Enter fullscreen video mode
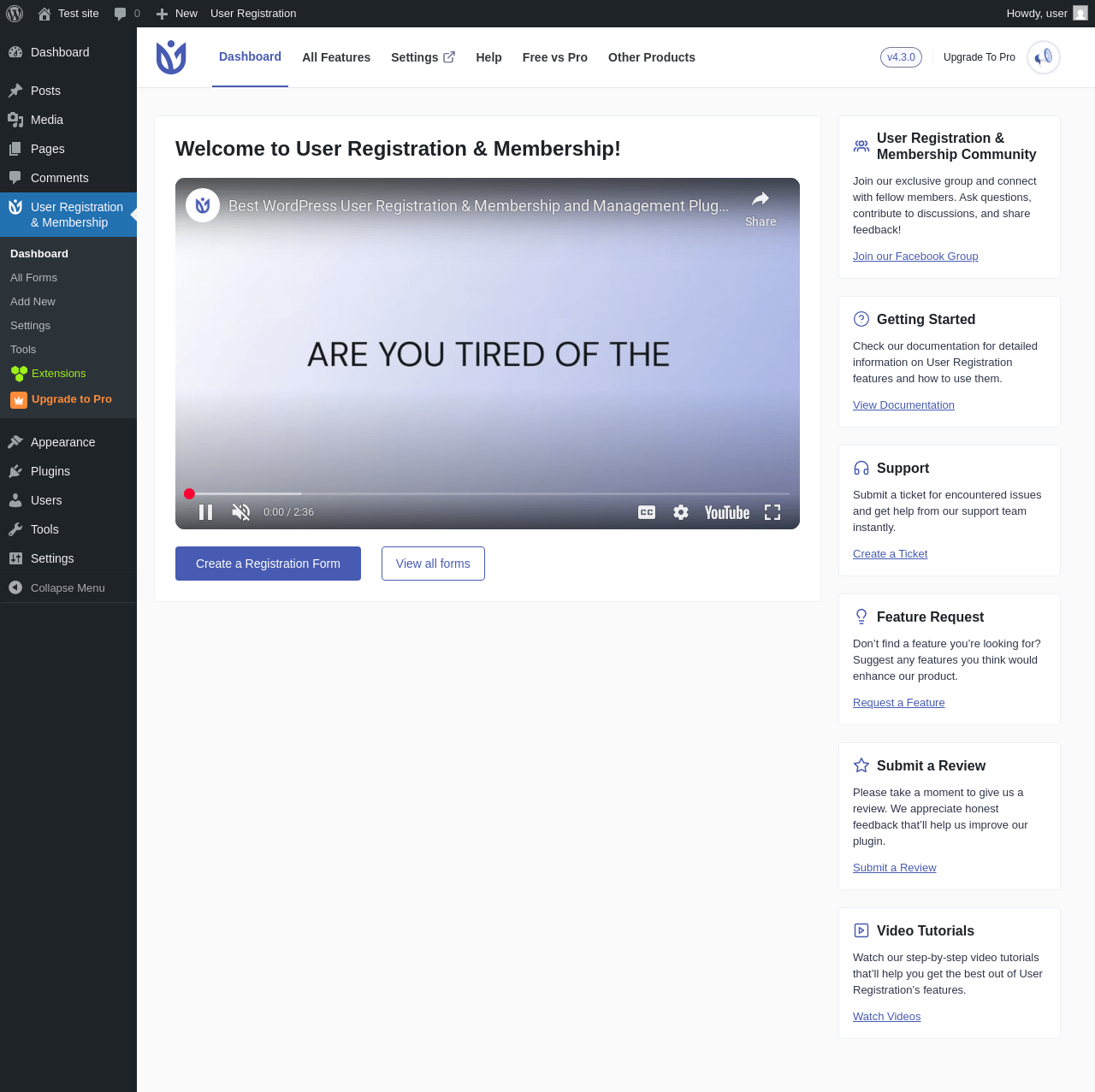The image size is (1095, 1092). point(772,512)
